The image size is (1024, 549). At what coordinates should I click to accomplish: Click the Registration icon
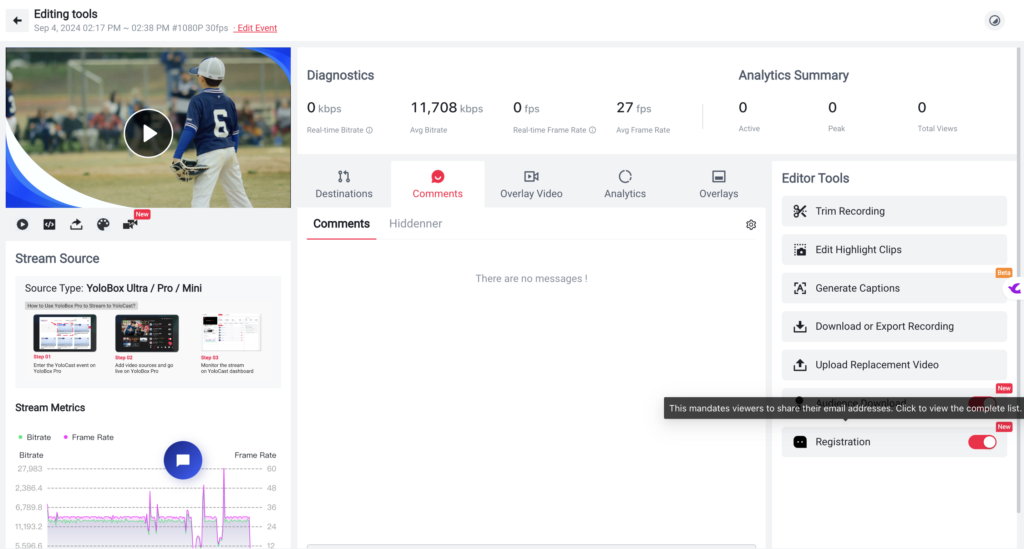(800, 442)
